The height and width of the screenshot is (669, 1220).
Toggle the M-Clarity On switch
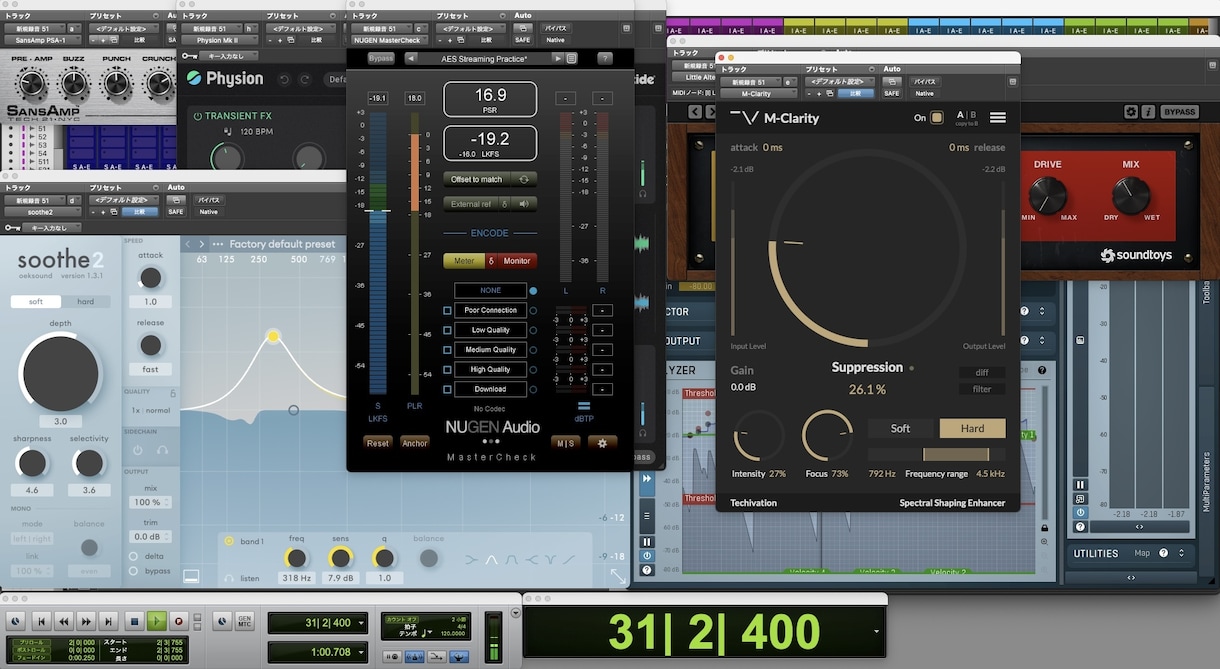[x=937, y=117]
